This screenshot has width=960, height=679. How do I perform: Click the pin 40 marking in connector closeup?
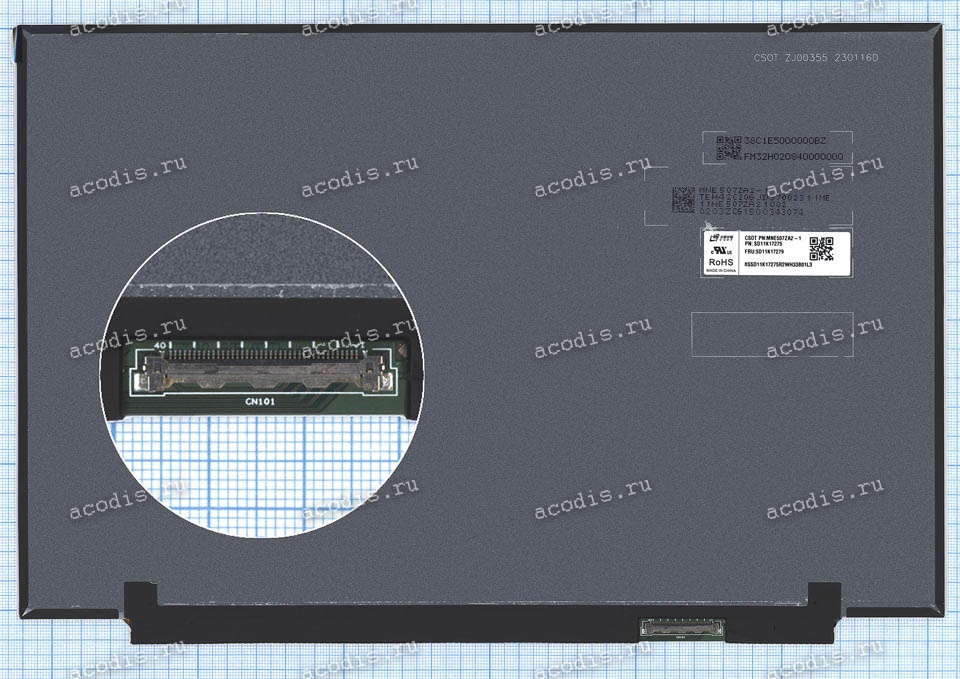click(161, 345)
